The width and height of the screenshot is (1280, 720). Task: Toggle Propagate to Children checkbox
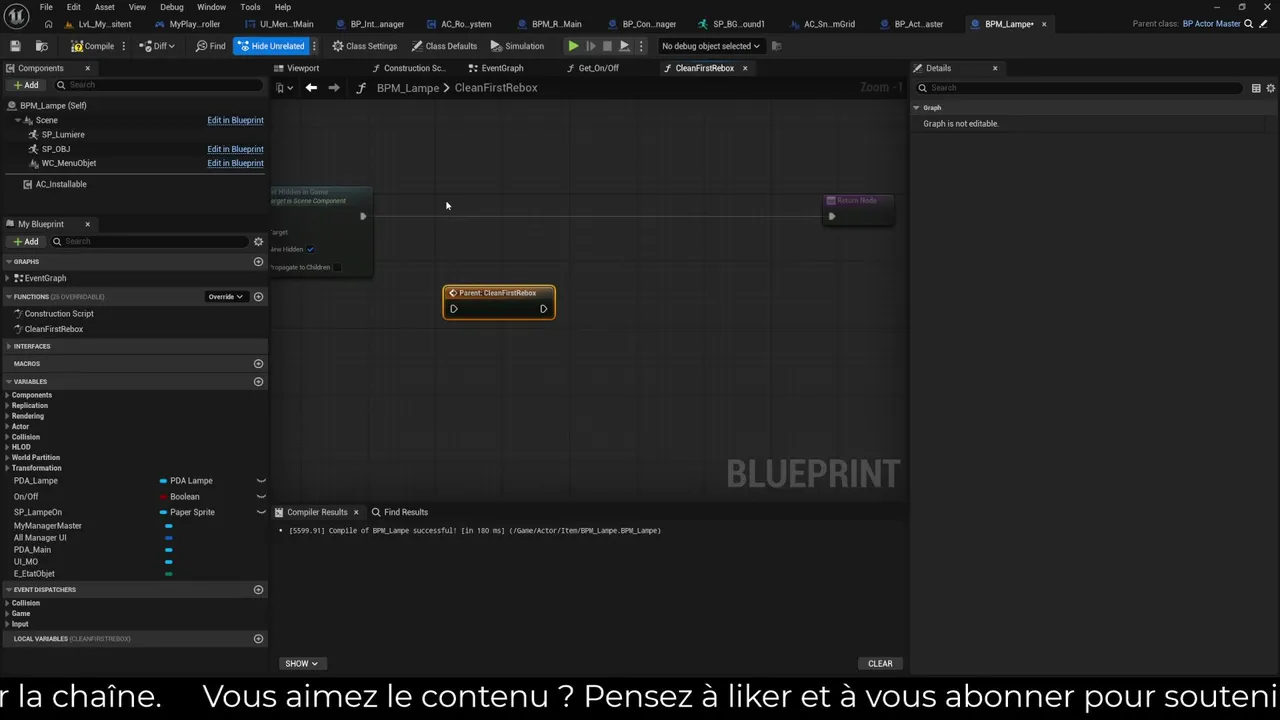[x=337, y=267]
